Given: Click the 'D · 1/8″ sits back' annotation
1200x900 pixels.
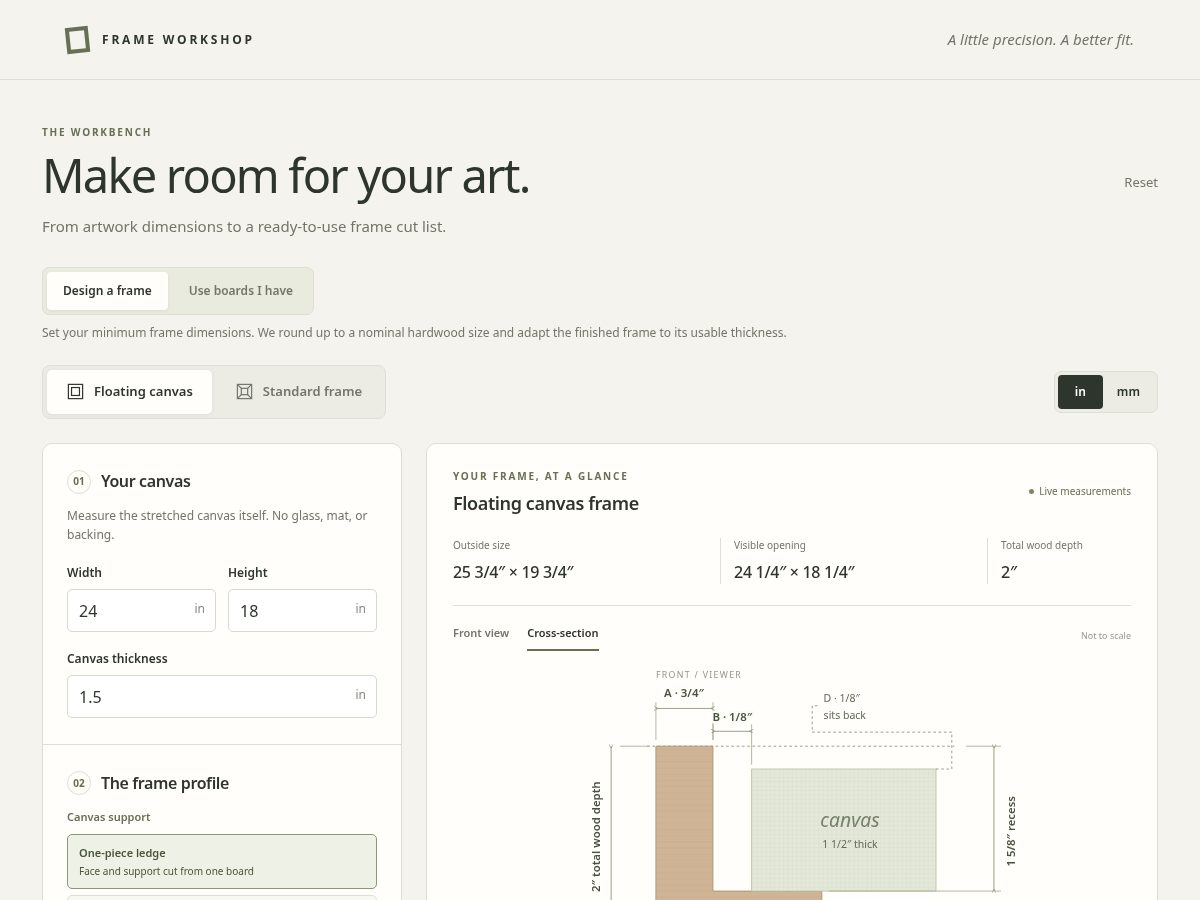Looking at the screenshot, I should coord(844,706).
